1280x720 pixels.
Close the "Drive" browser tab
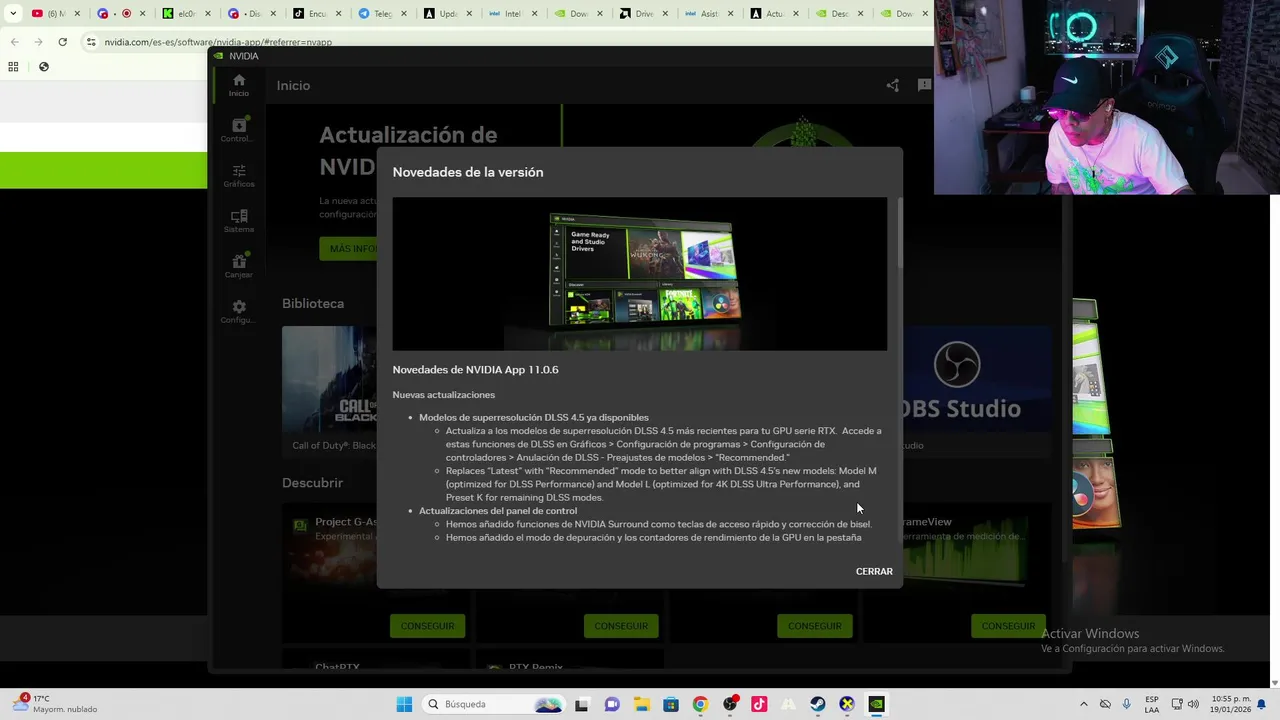[x=664, y=14]
